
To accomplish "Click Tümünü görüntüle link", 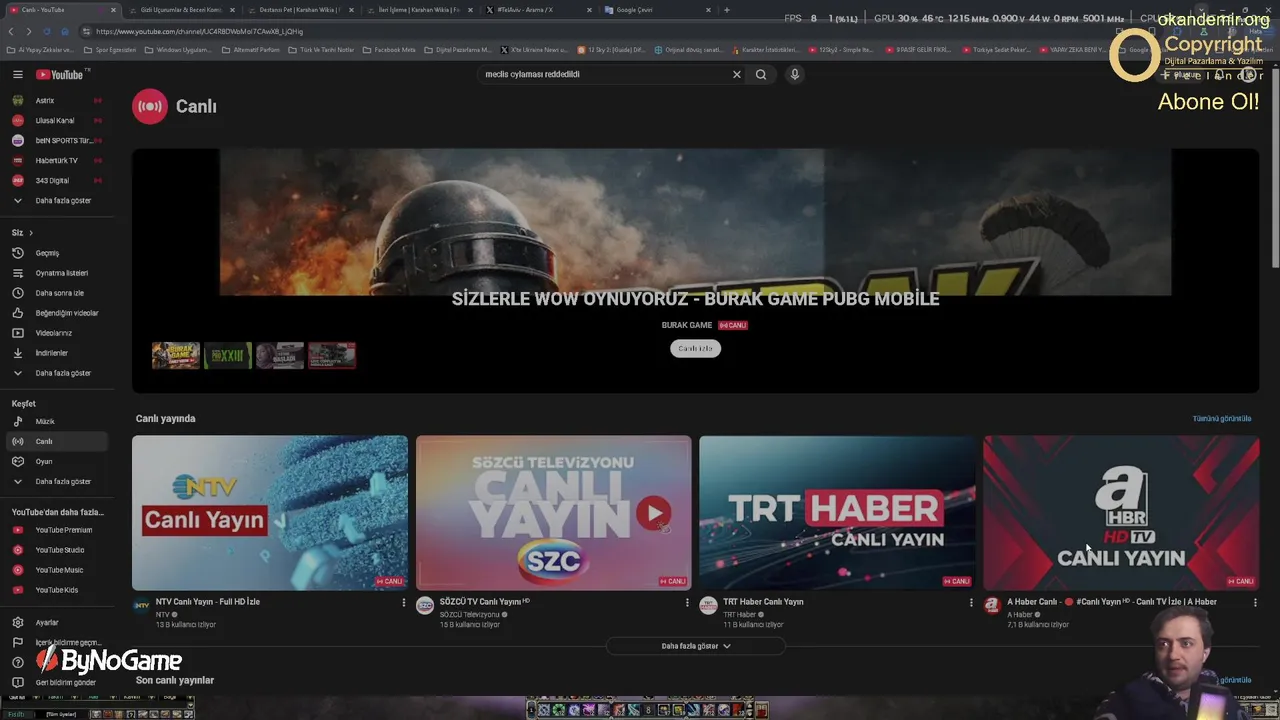I will [1222, 419].
